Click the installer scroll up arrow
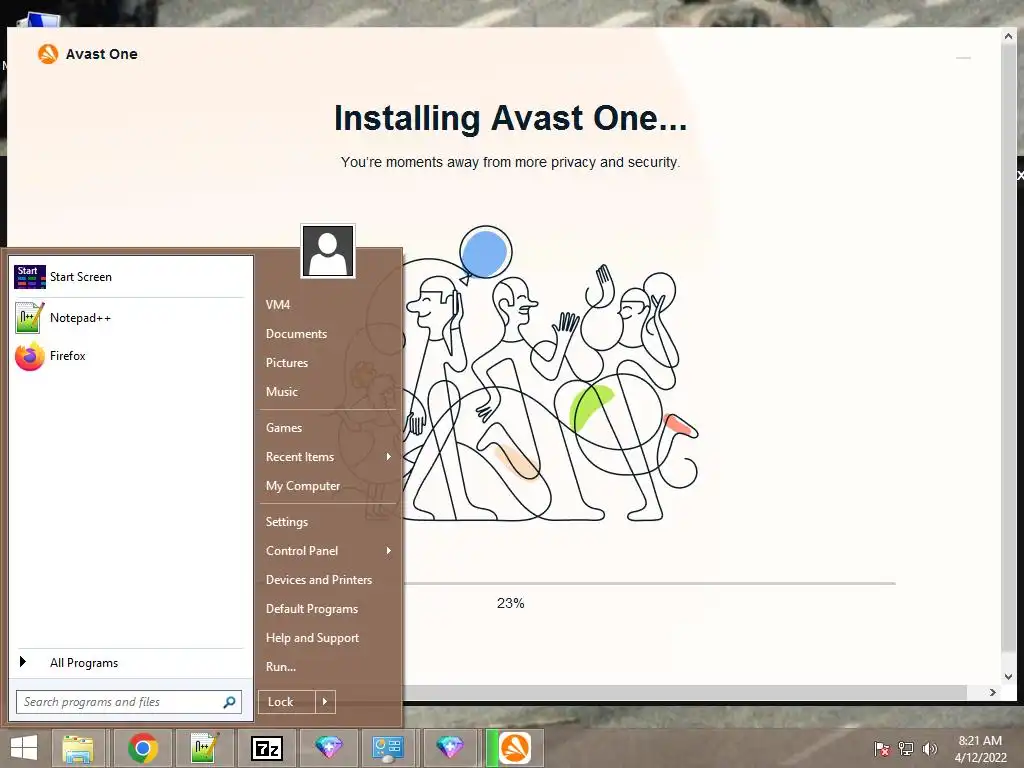Viewport: 1024px width, 768px height. 1008,37
